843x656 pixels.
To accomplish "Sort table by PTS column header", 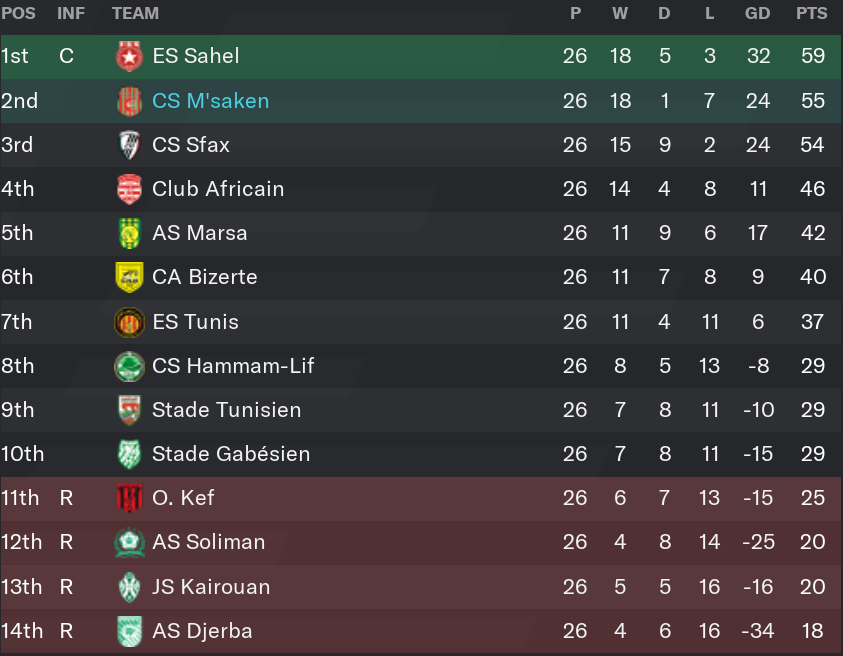I will point(811,13).
